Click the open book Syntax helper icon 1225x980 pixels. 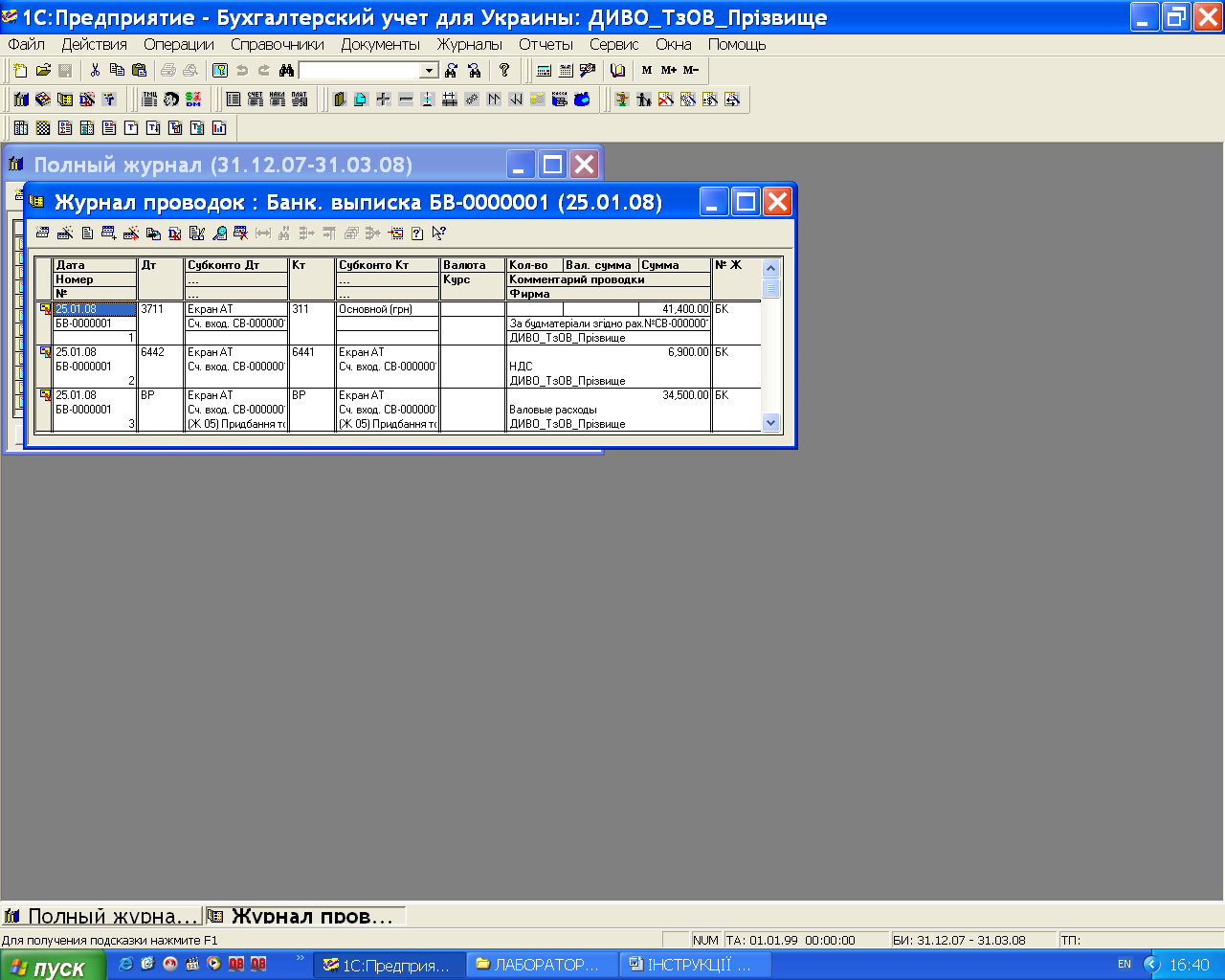point(617,70)
